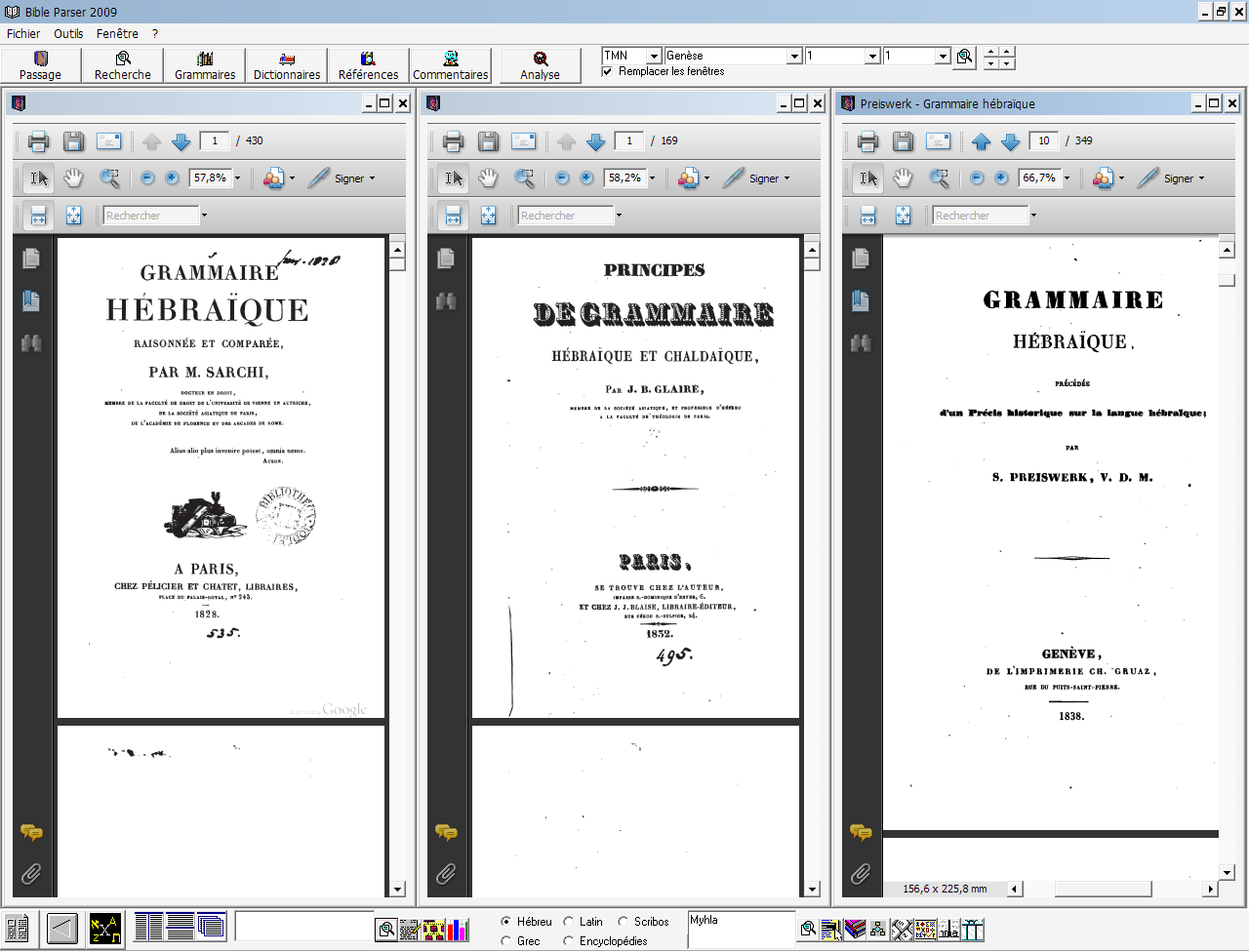
Task: Open the Dictionnaires toolbar button
Action: [287, 65]
